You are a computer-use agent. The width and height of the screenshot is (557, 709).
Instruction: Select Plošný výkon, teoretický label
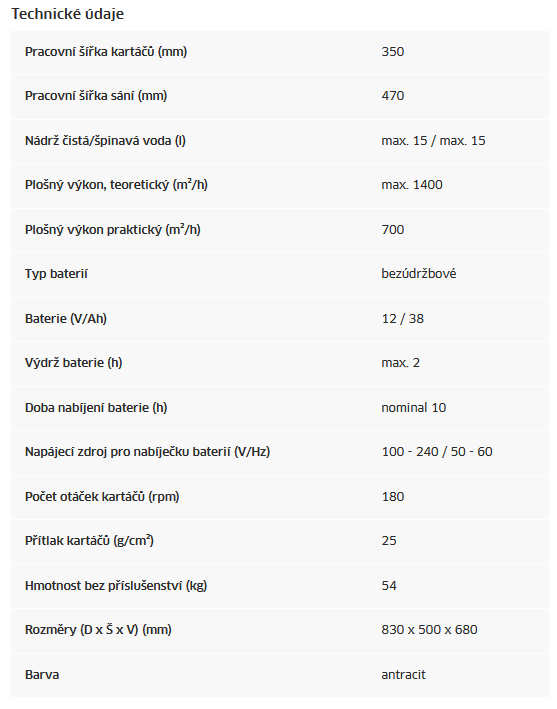tap(116, 185)
